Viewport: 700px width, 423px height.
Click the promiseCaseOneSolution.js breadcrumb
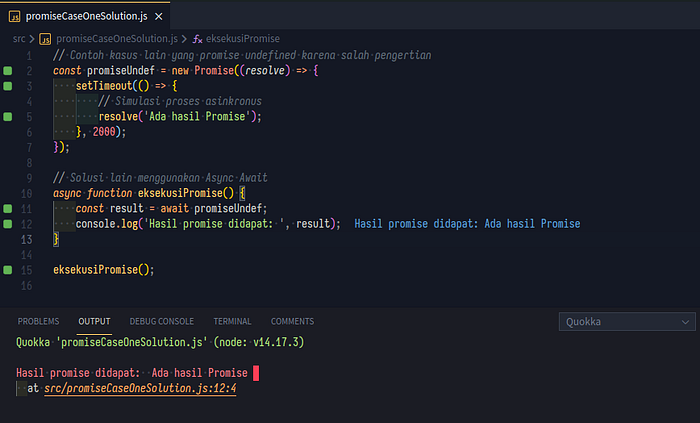117,39
